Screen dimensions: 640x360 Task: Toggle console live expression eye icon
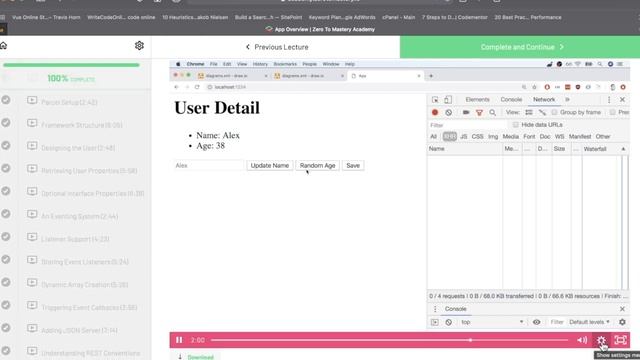click(x=536, y=322)
